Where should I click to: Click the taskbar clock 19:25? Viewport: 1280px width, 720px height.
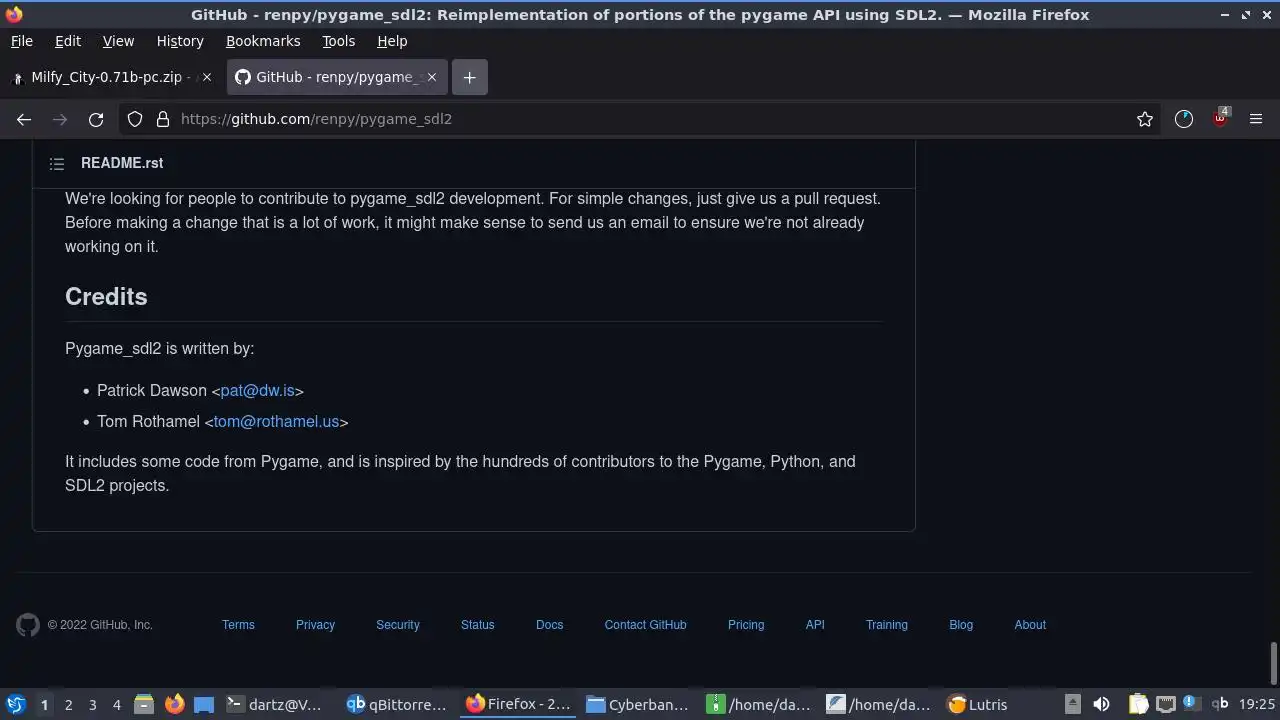pos(1257,704)
